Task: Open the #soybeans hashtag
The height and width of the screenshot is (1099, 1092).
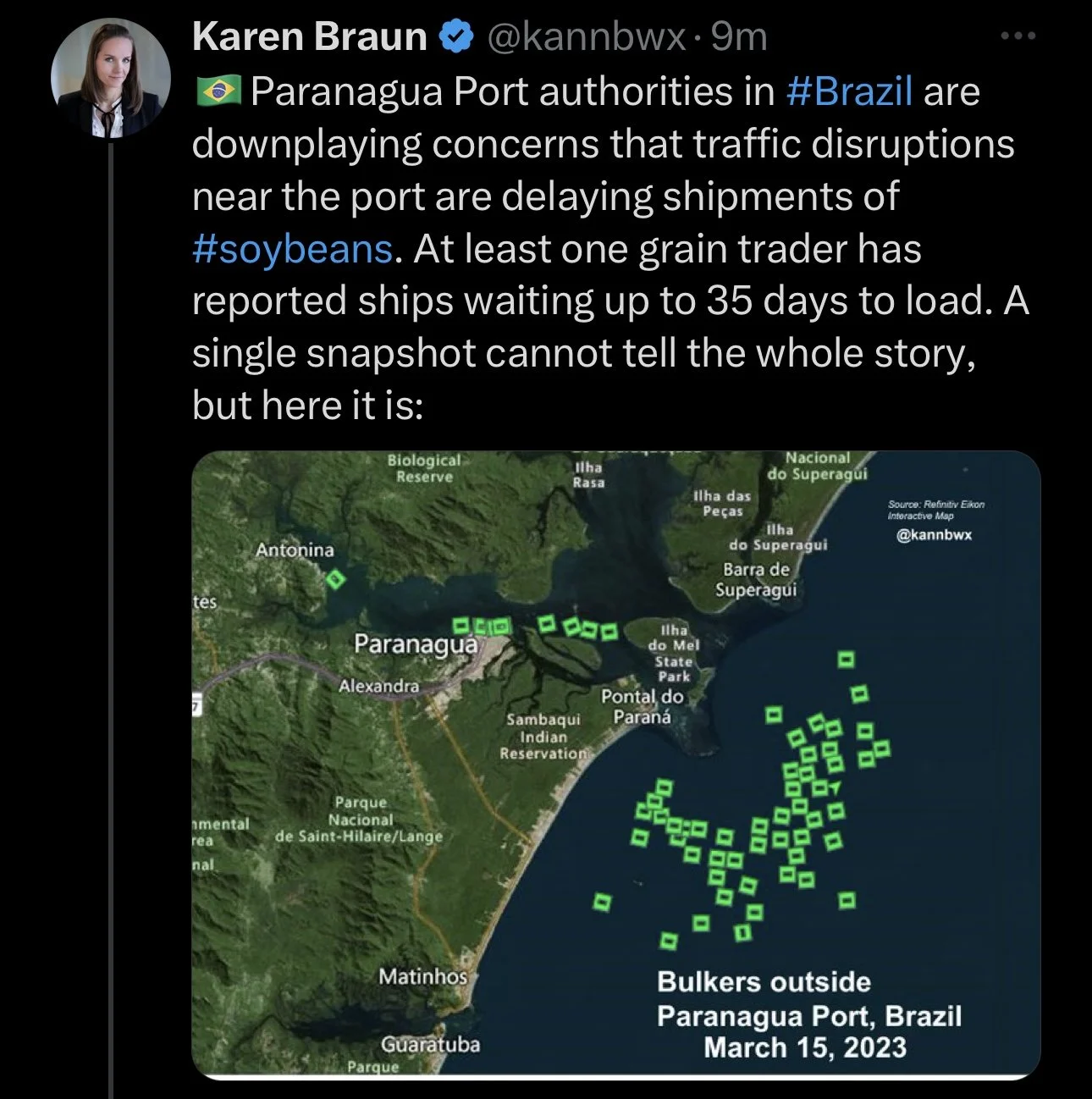Action: click(292, 249)
